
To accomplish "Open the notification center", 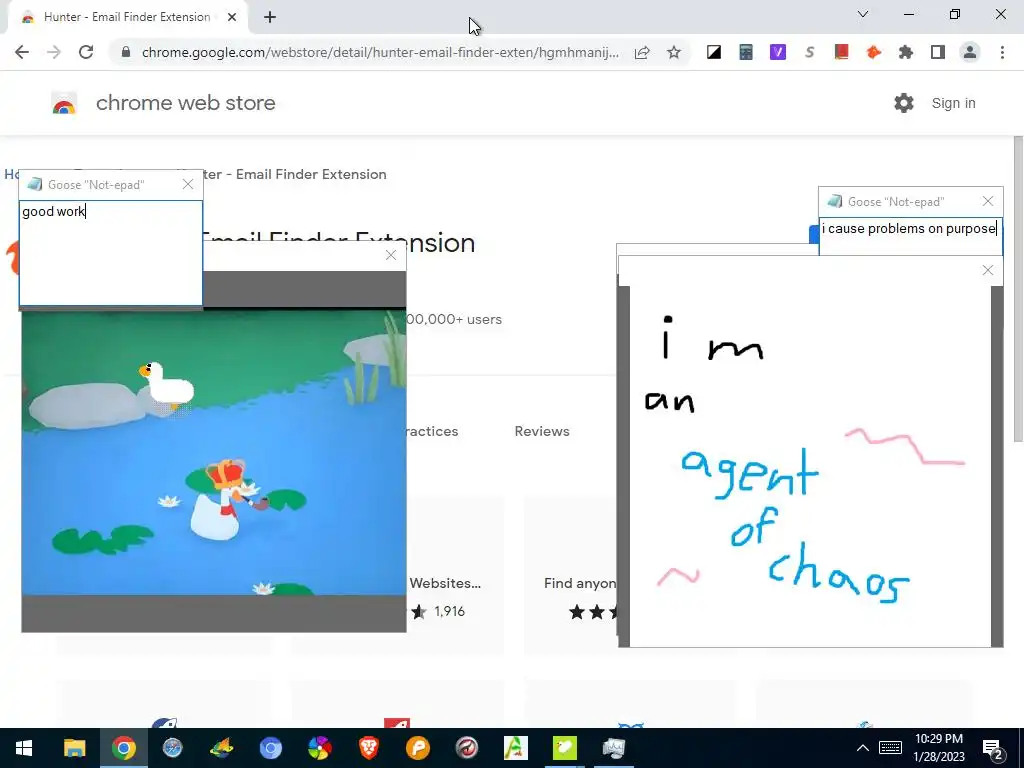I will point(994,748).
